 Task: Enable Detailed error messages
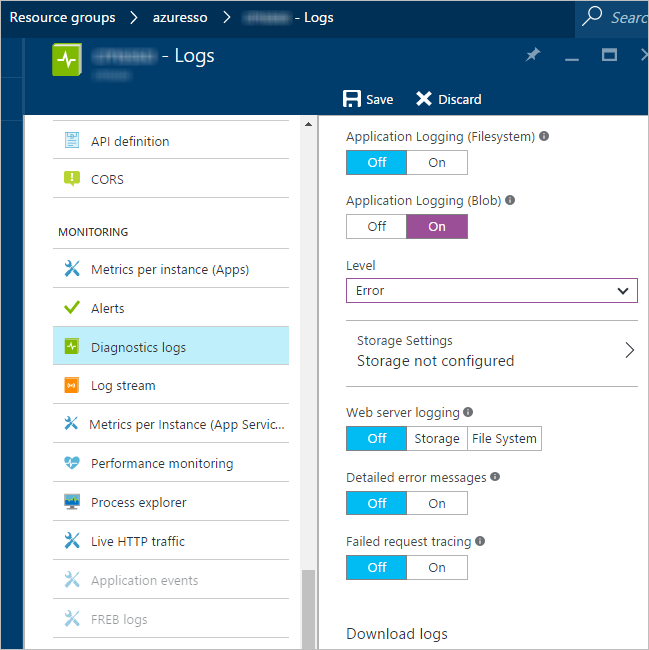(x=436, y=503)
